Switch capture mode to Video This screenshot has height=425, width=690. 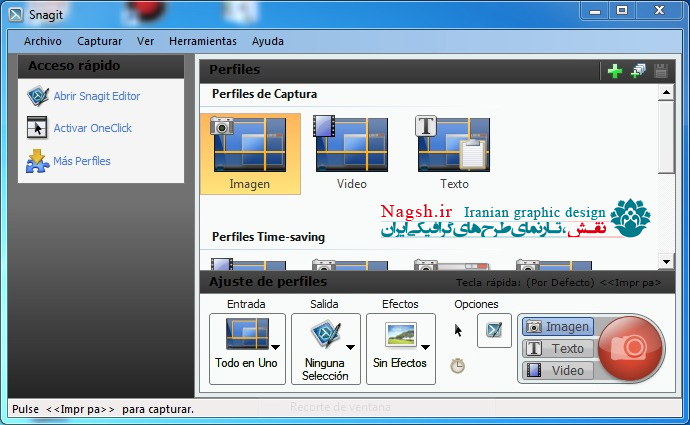[x=558, y=370]
